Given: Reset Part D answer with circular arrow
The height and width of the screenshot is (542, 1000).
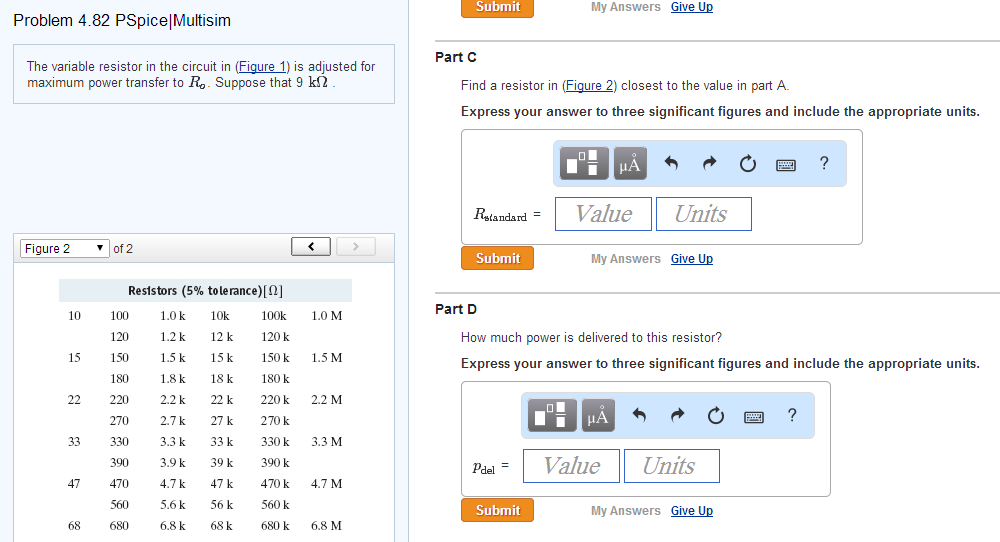Looking at the screenshot, I should [716, 416].
